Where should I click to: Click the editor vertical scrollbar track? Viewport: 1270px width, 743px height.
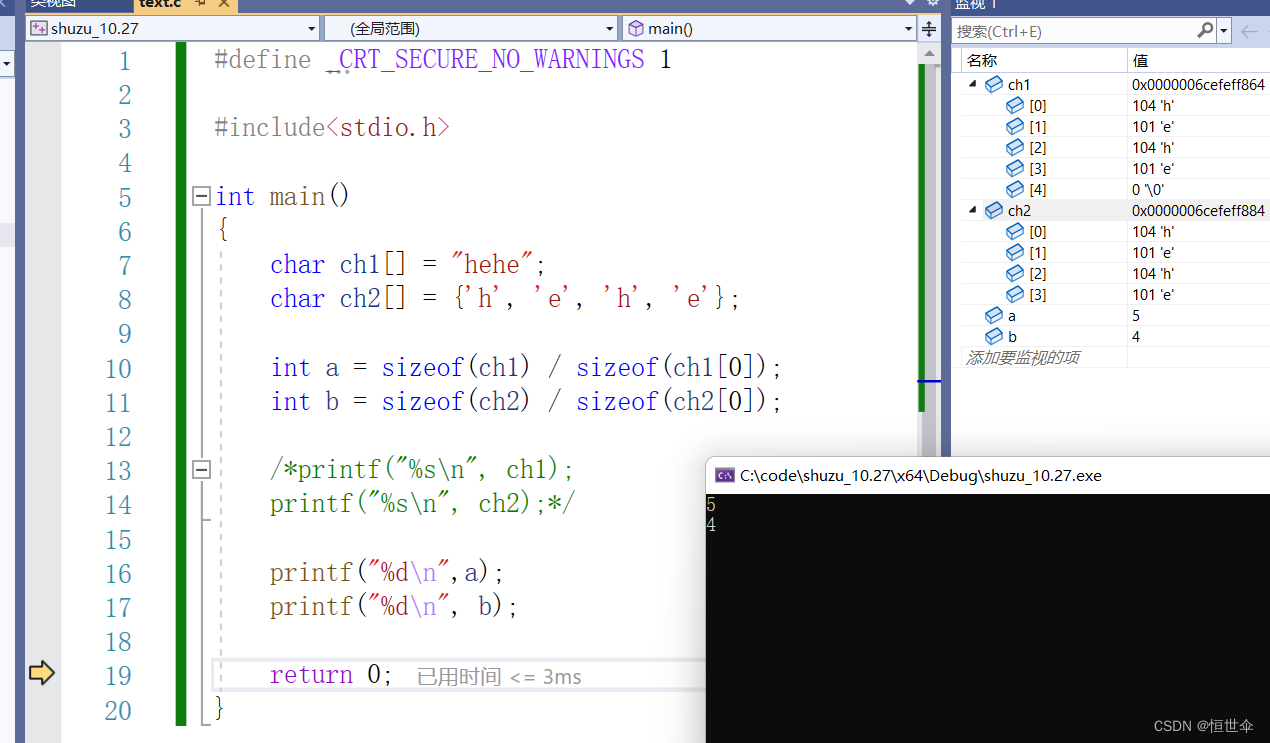(x=929, y=250)
